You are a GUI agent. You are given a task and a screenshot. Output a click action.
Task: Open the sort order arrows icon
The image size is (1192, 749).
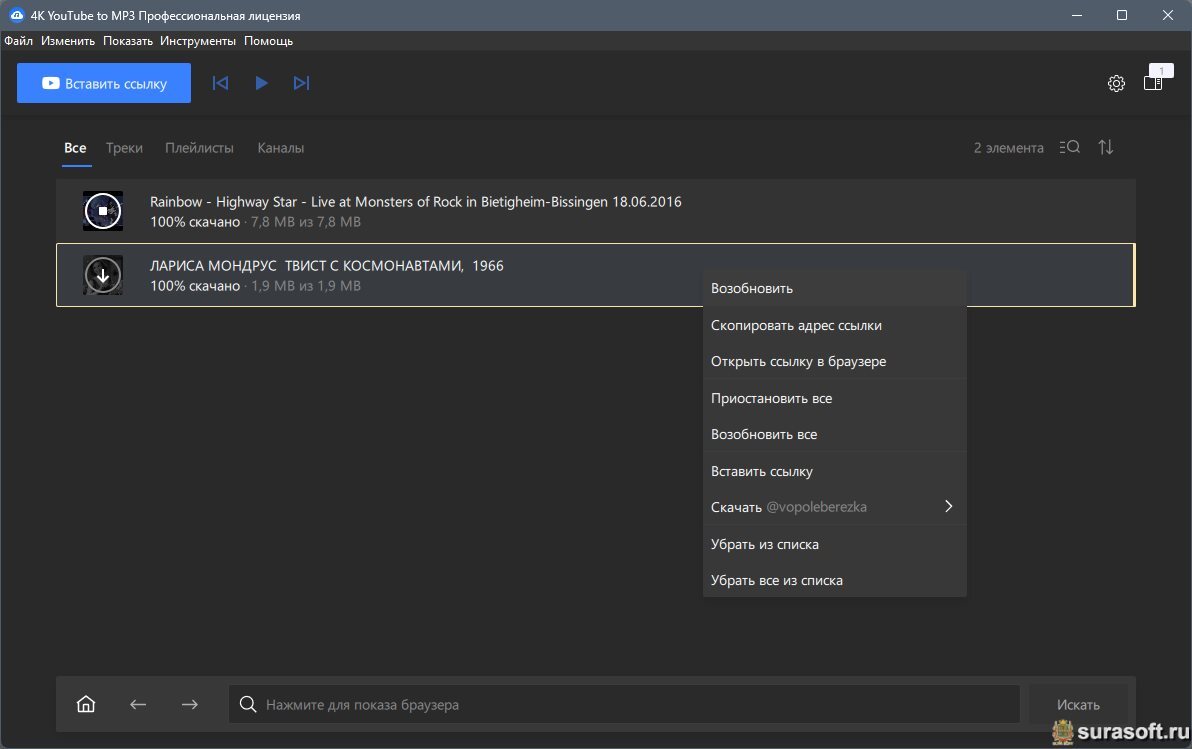click(1106, 148)
